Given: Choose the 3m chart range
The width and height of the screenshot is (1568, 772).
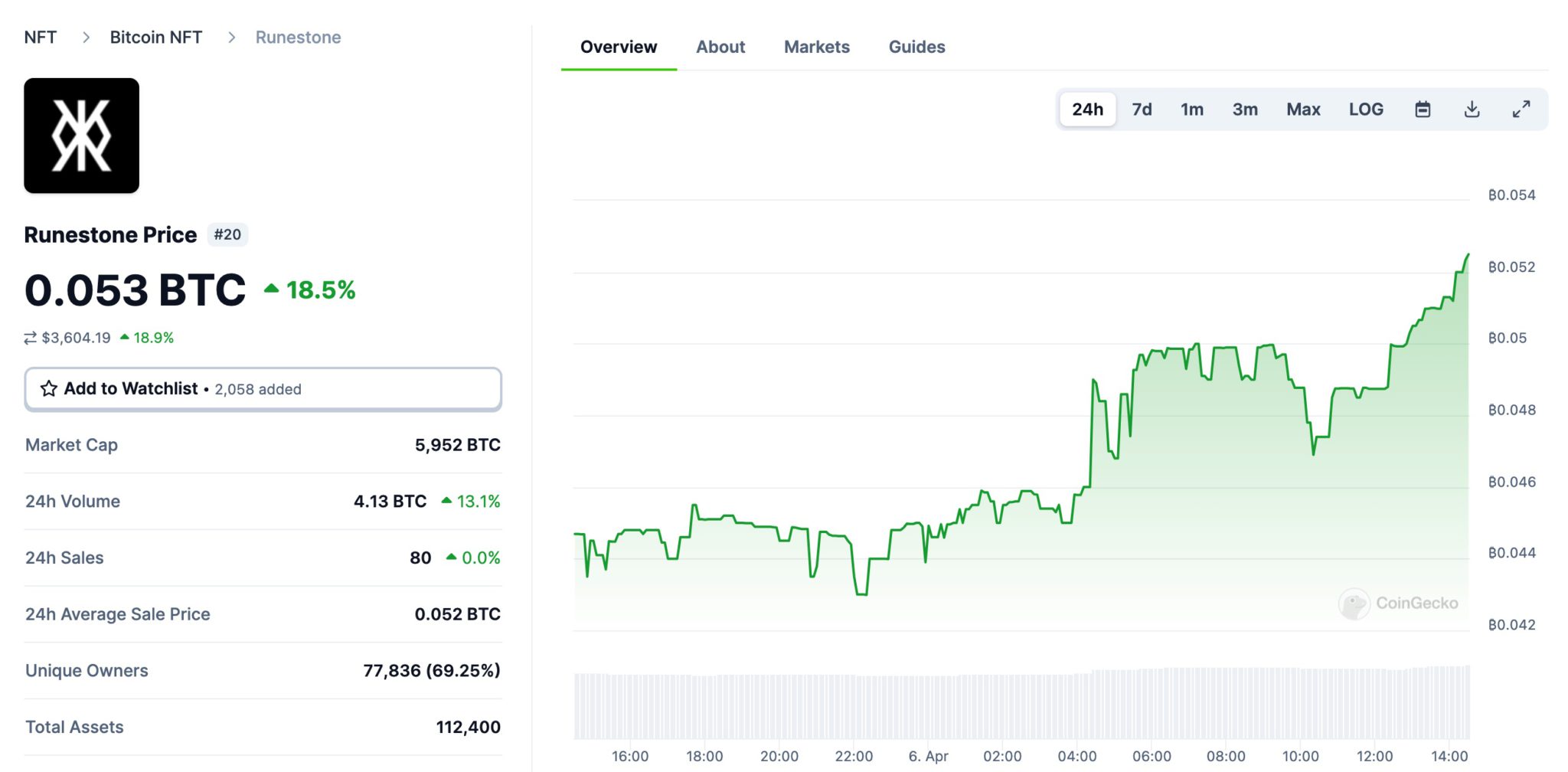Looking at the screenshot, I should [1245, 110].
